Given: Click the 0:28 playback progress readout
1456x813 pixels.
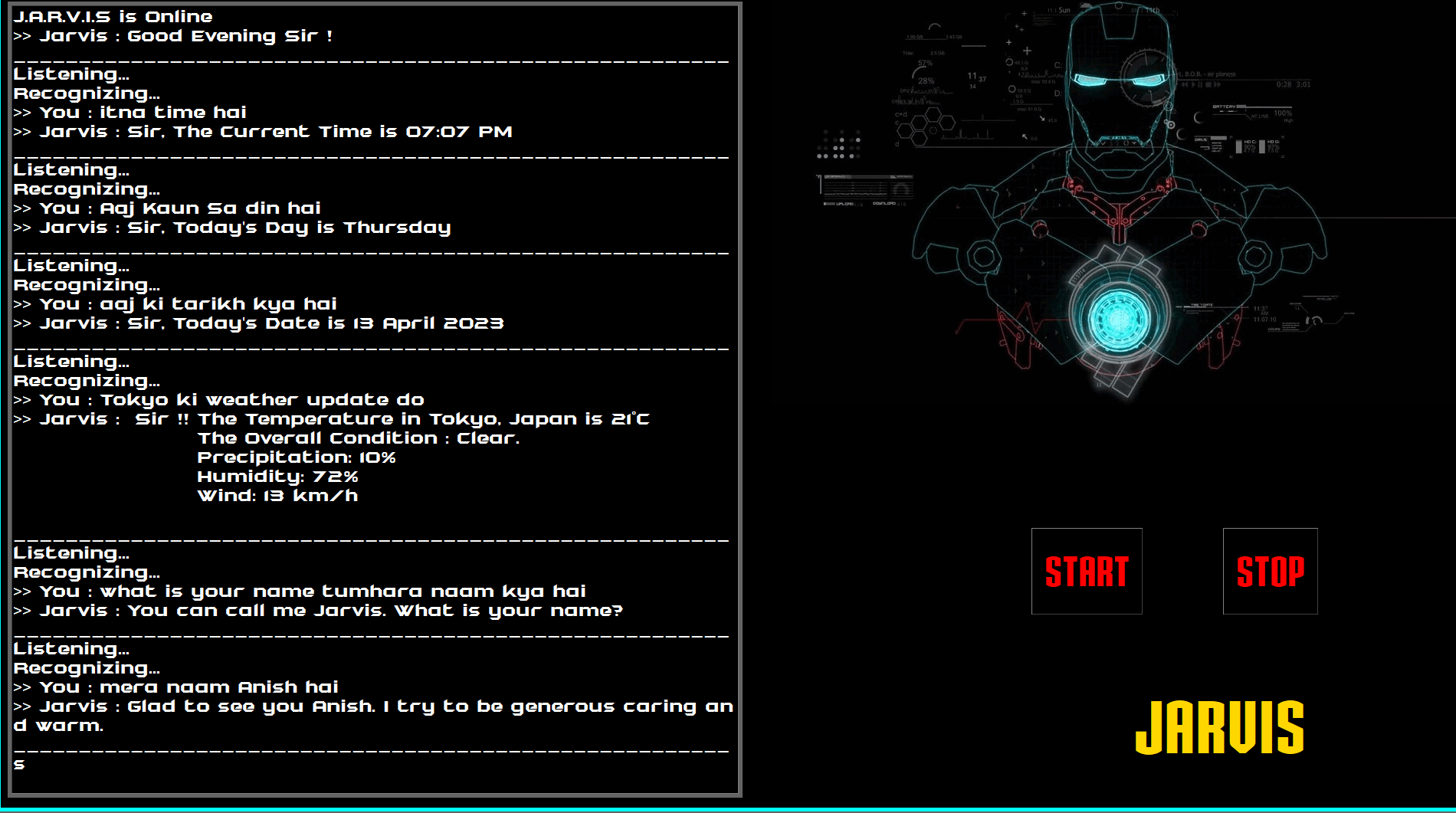Looking at the screenshot, I should (1284, 84).
